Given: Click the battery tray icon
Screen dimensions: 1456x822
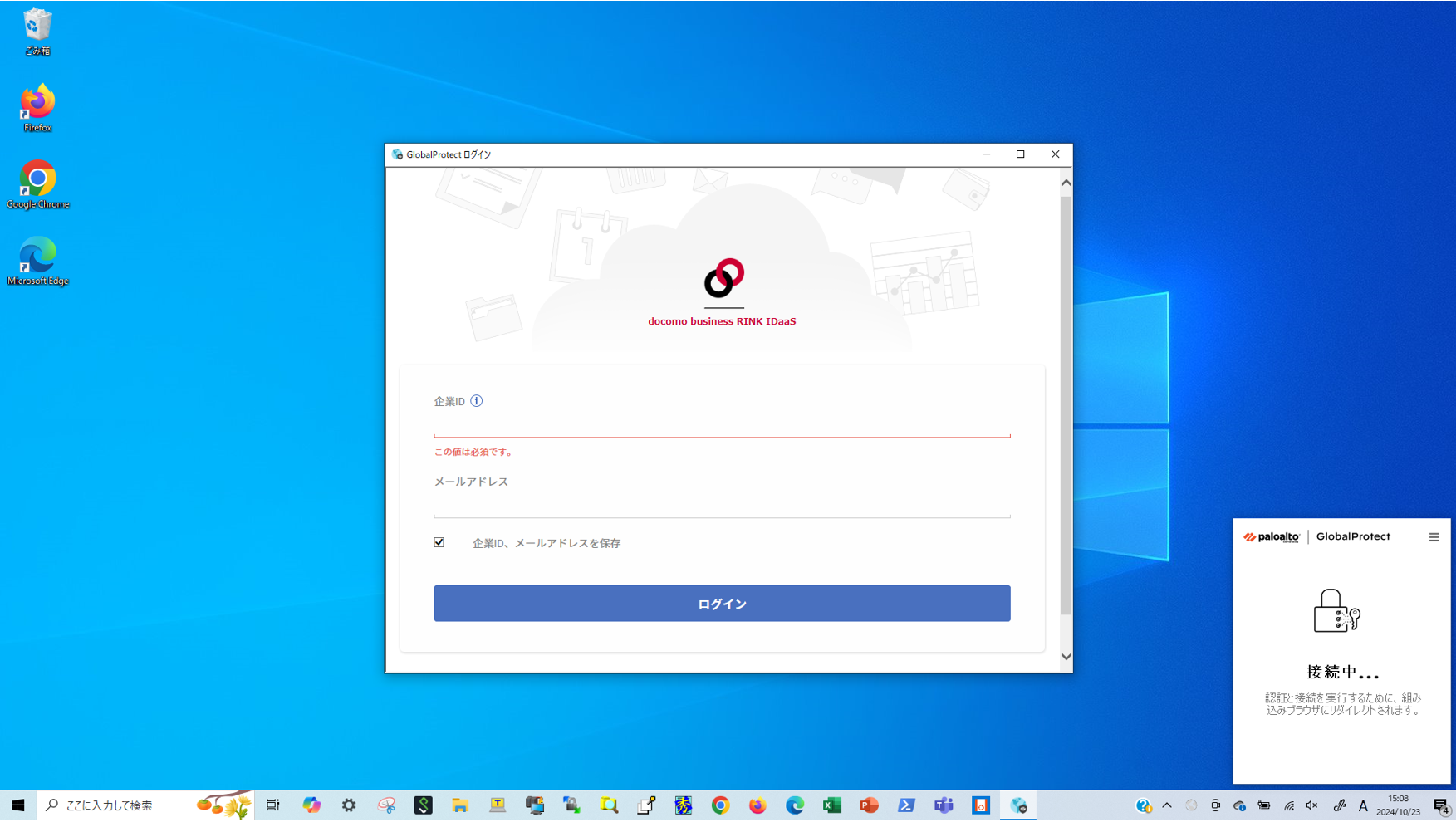Looking at the screenshot, I should [1264, 805].
